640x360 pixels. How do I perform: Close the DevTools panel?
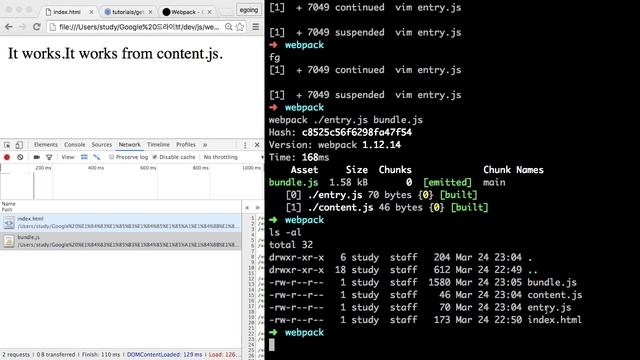257,145
